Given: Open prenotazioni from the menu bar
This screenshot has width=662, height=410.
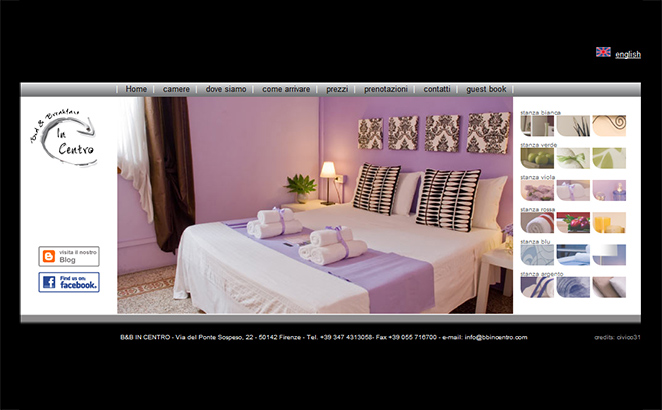Looking at the screenshot, I should 385,89.
